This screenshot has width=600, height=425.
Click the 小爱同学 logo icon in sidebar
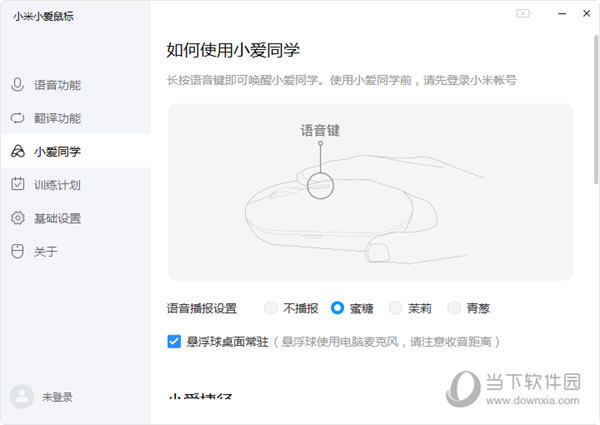[x=18, y=151]
